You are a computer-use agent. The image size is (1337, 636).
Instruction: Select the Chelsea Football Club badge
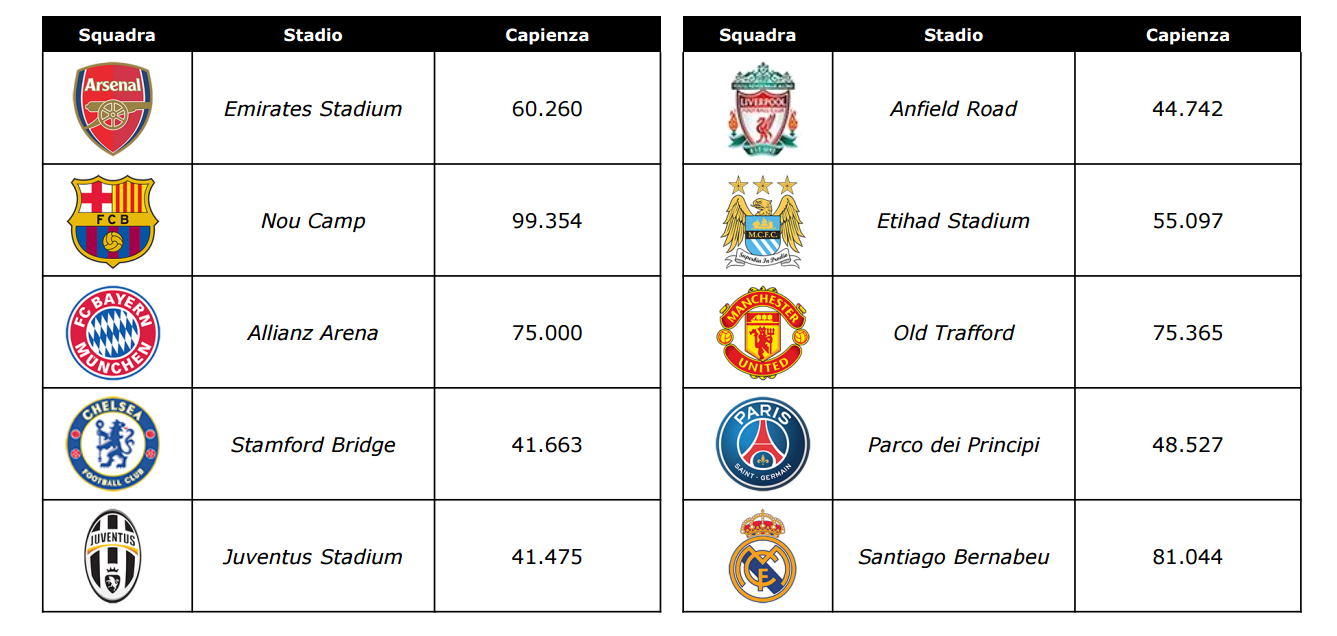tap(113, 445)
